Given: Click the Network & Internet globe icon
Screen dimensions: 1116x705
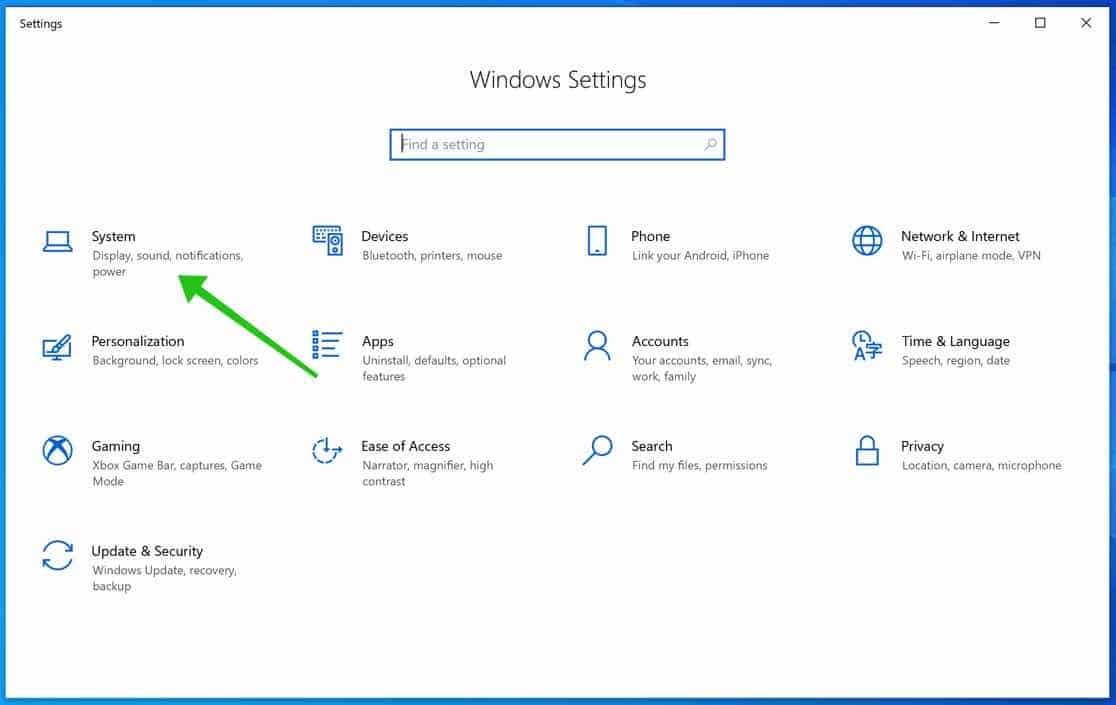Looking at the screenshot, I should point(867,240).
